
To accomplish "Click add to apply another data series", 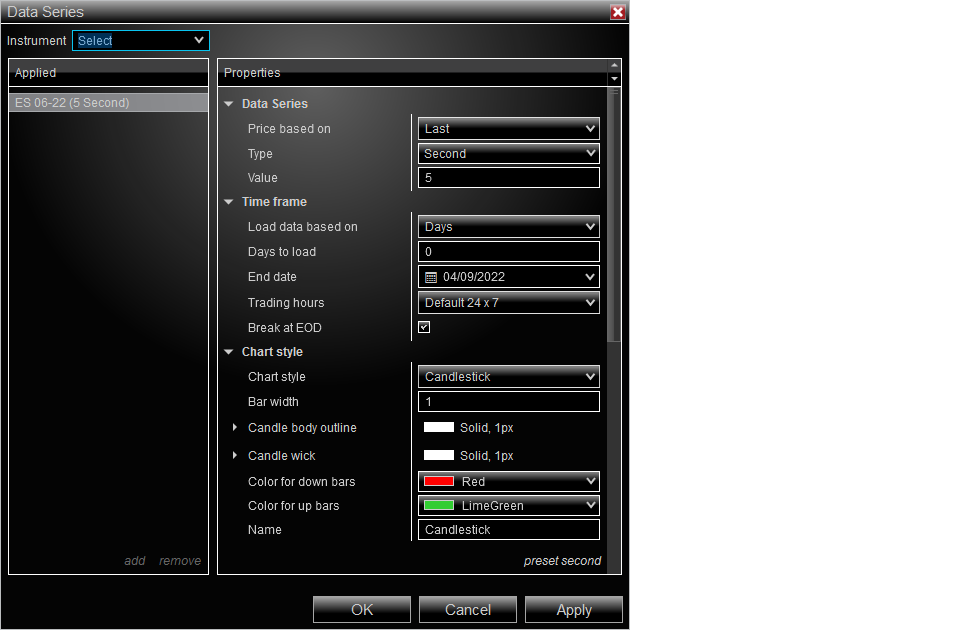I will [134, 560].
